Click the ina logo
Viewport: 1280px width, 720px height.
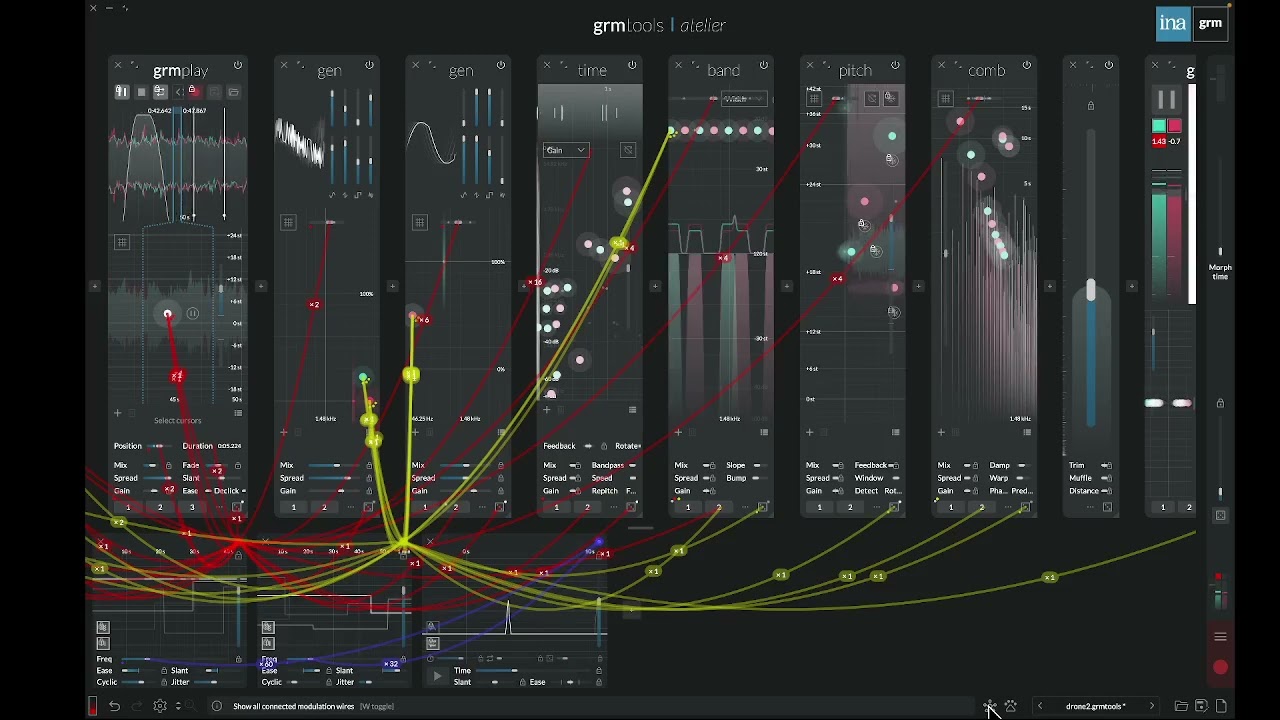pyautogui.click(x=1173, y=24)
